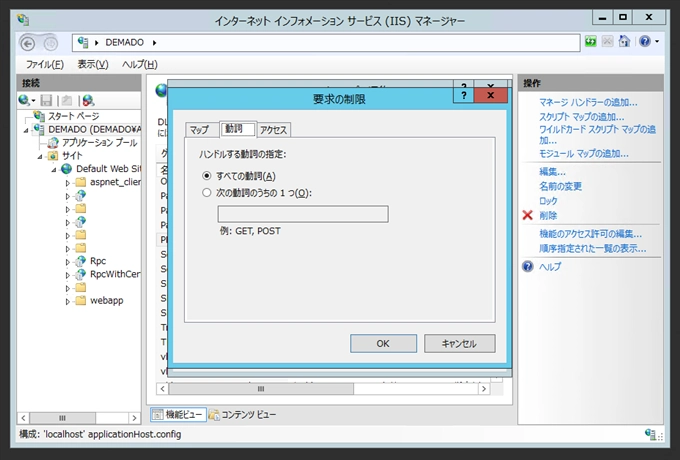Click the RpcWithCert application icon

81,274
